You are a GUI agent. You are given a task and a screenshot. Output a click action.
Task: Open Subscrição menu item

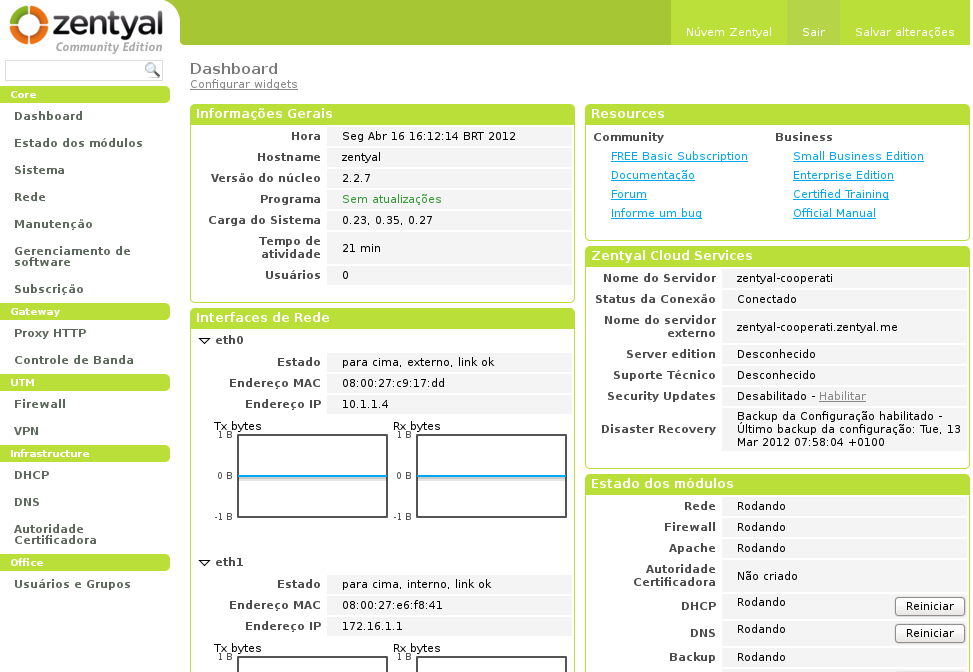click(48, 289)
